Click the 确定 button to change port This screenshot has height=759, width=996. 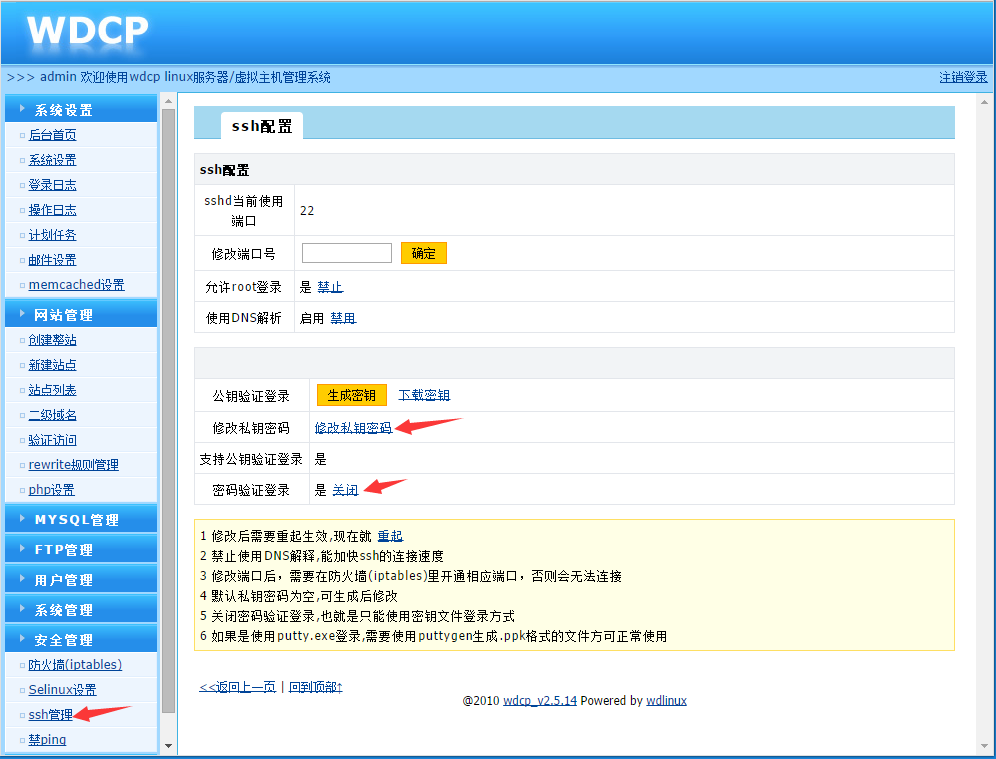coord(423,253)
